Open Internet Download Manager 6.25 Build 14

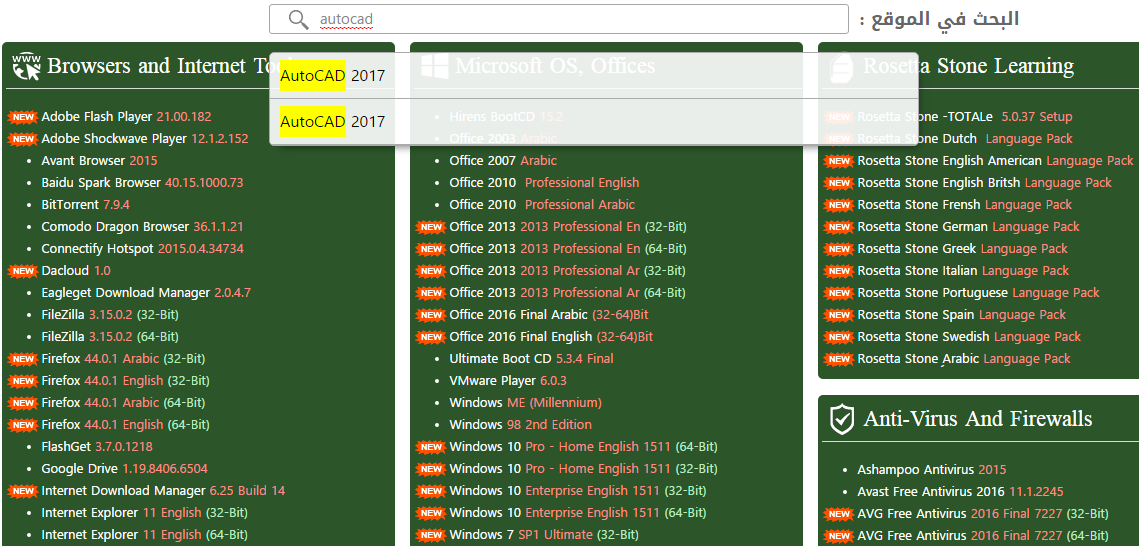pyautogui.click(x=163, y=491)
